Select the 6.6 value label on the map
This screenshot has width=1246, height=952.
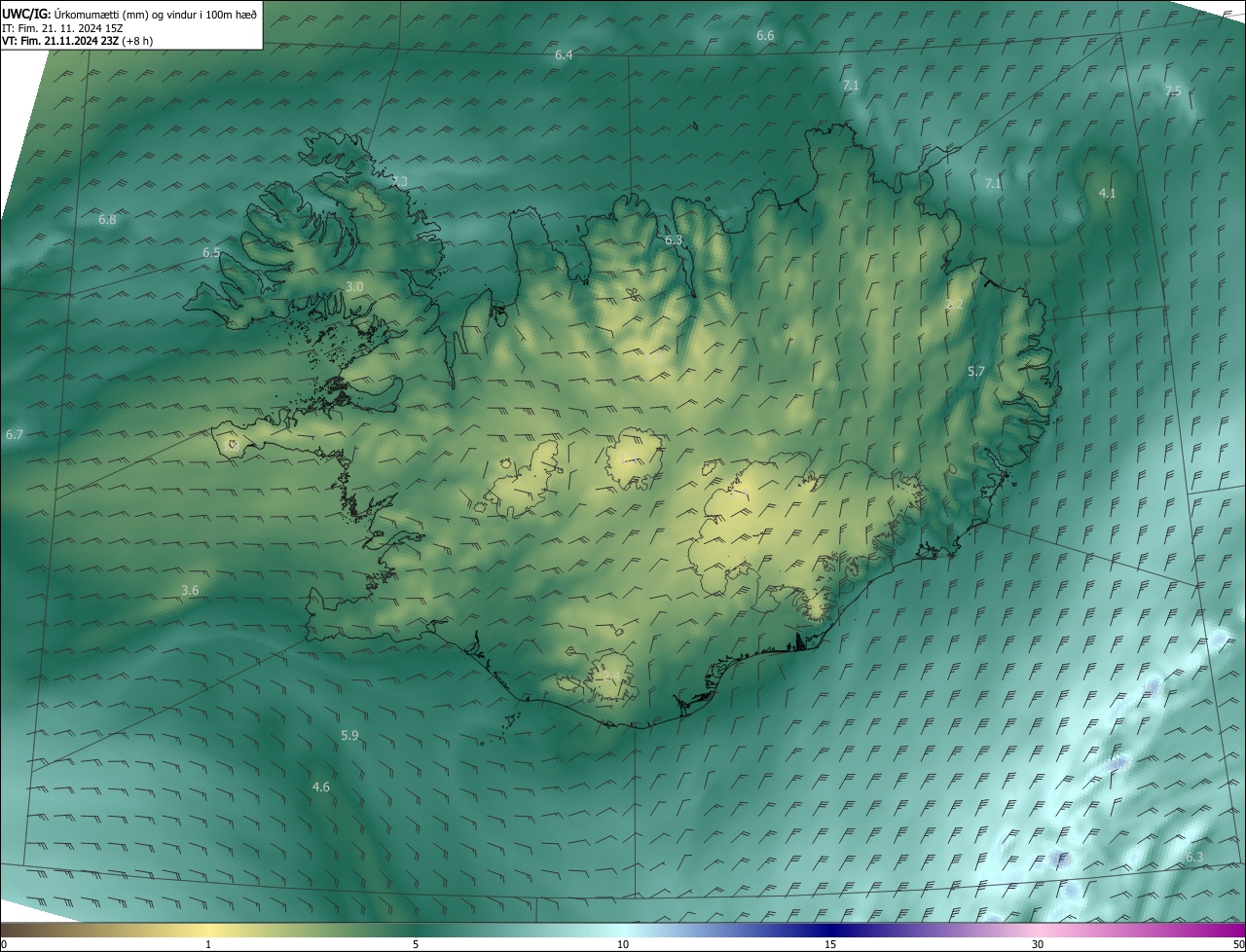pos(765,36)
